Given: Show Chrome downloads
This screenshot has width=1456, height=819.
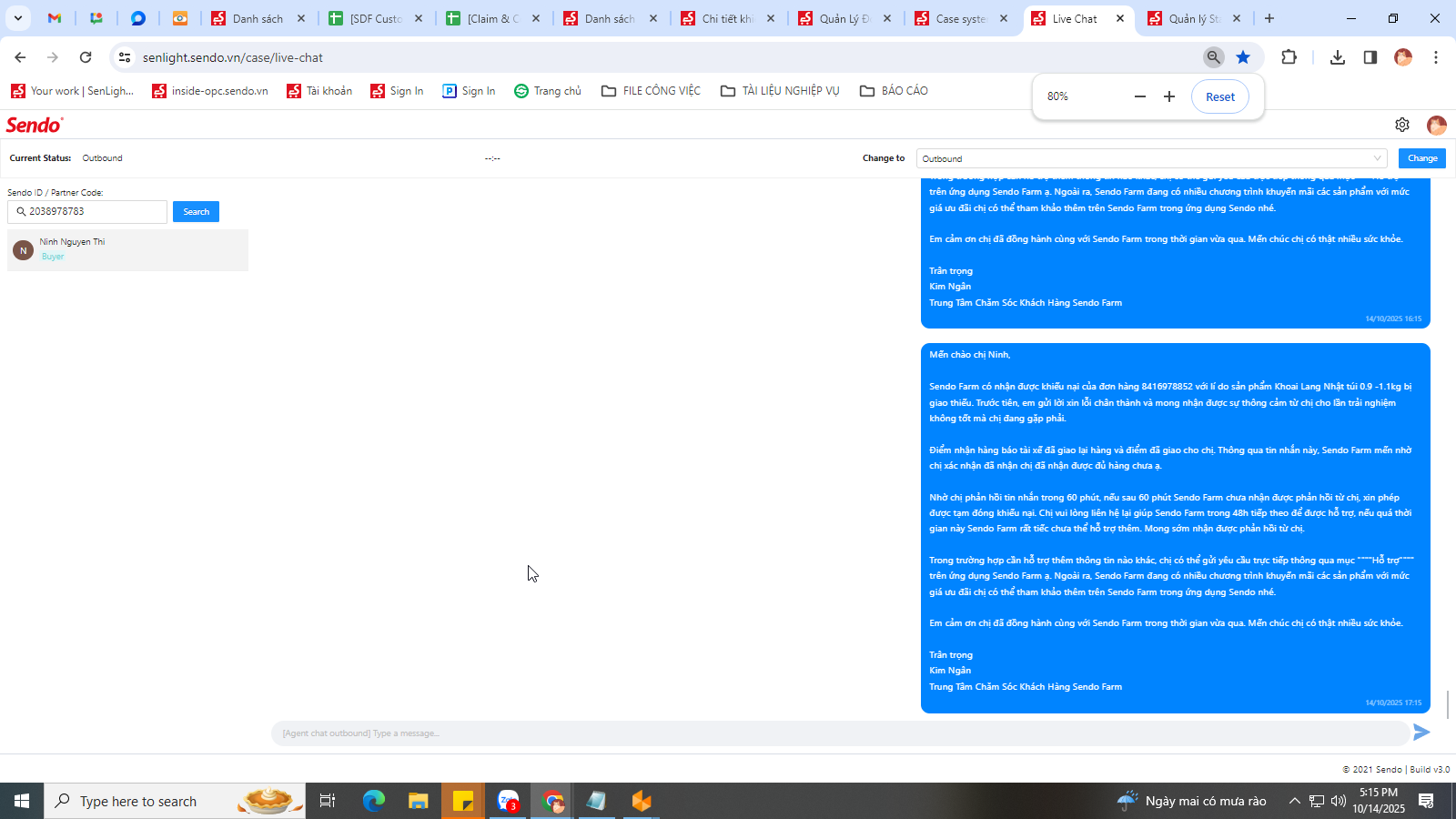Looking at the screenshot, I should (x=1338, y=57).
